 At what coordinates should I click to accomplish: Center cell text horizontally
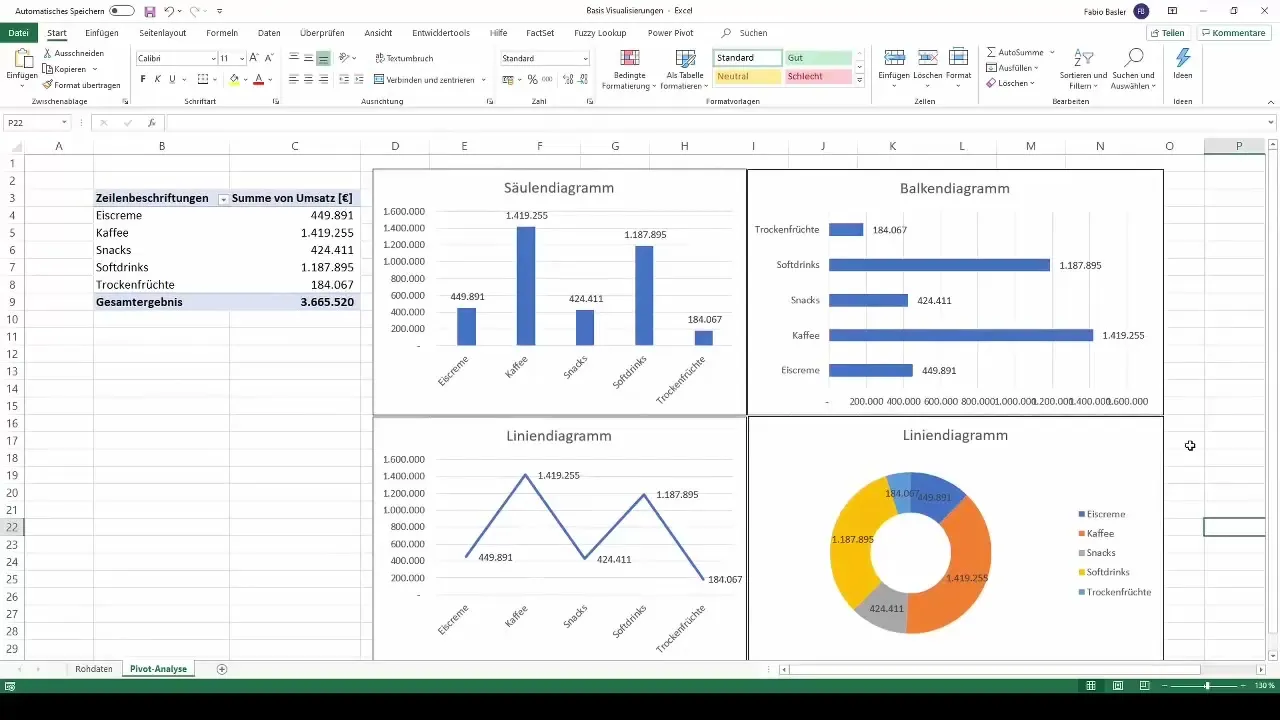pyautogui.click(x=308, y=79)
